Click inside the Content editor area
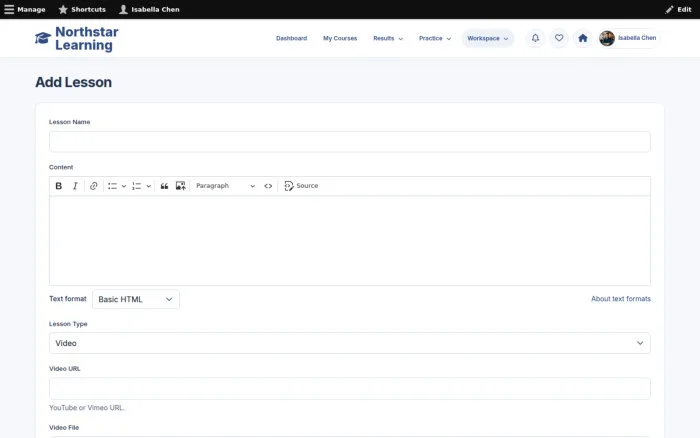Image resolution: width=700 pixels, height=438 pixels. 350,241
